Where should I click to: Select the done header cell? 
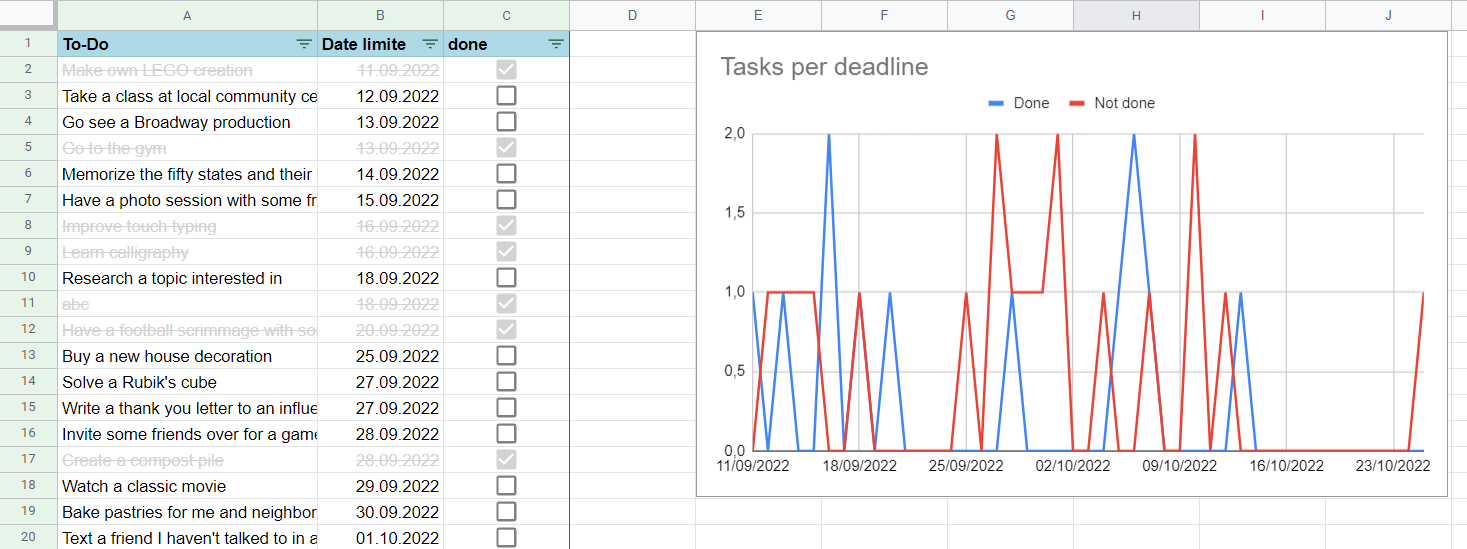(x=507, y=44)
